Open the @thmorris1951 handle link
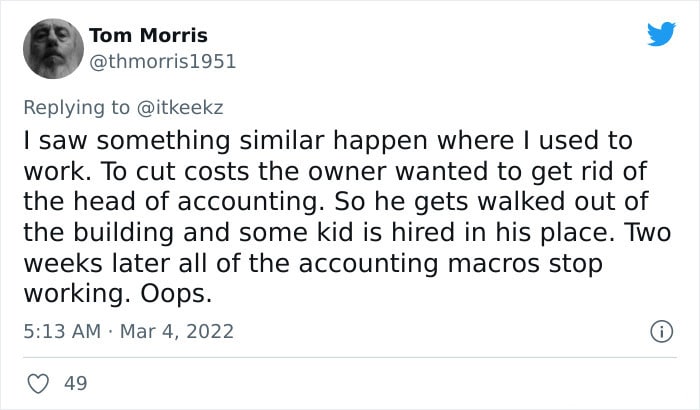 162,61
